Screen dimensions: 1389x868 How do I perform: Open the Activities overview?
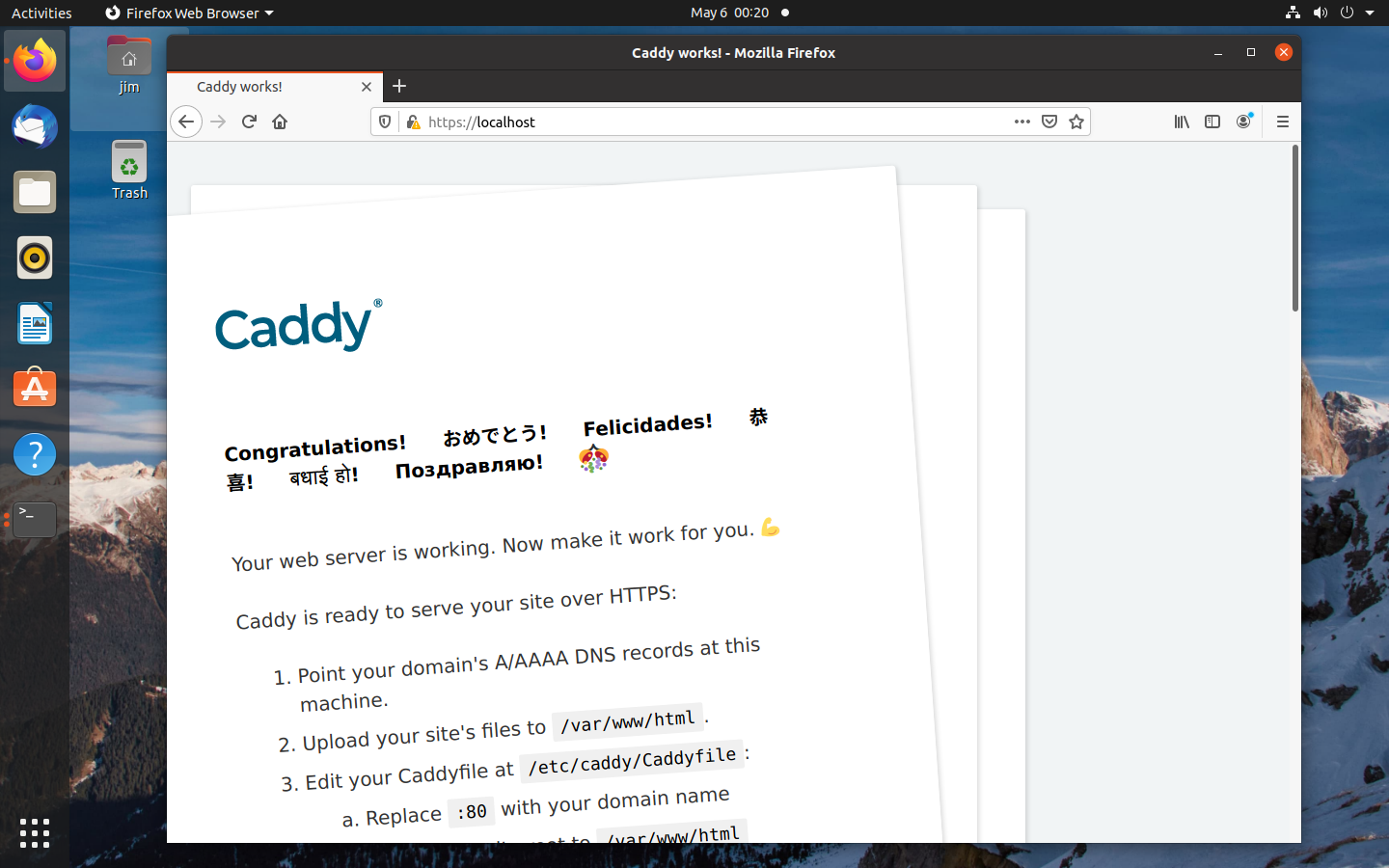coord(41,13)
